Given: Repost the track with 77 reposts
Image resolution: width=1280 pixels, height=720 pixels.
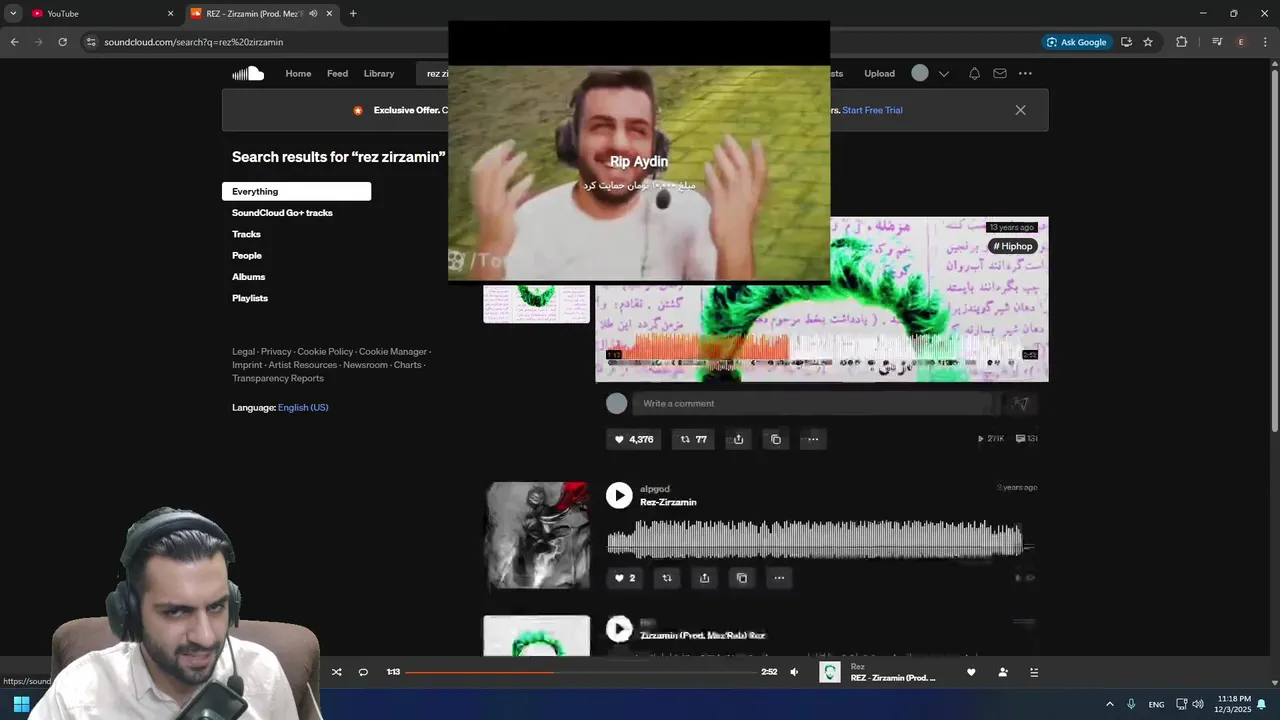Looking at the screenshot, I should coord(693,439).
